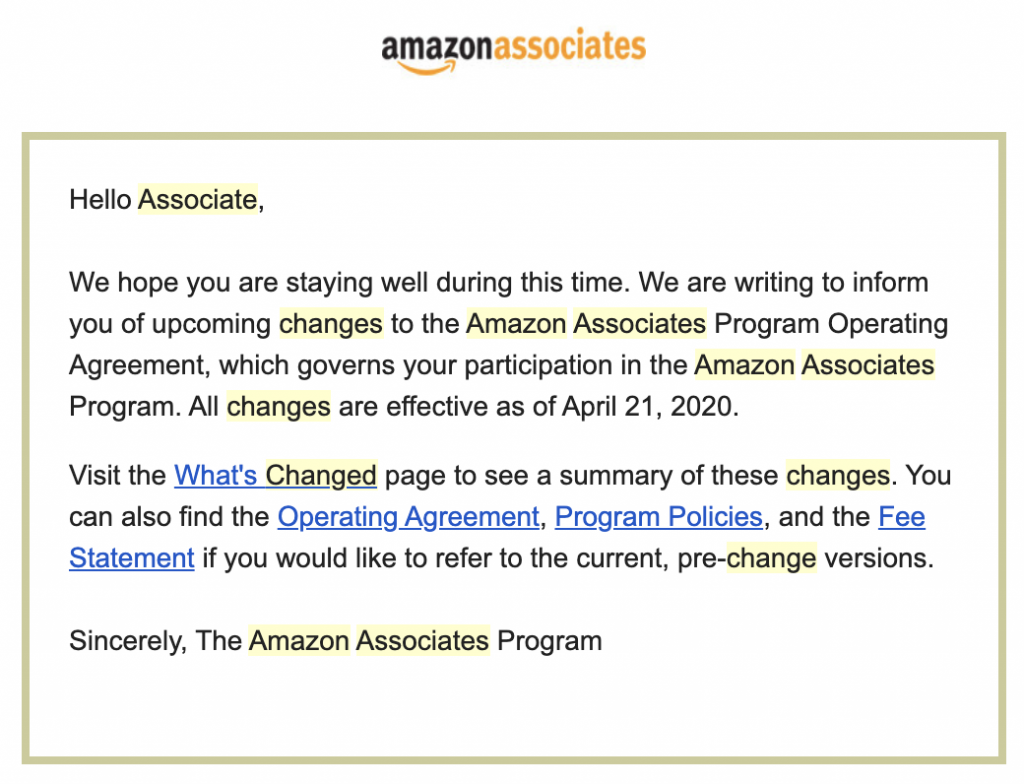This screenshot has height=784, width=1024.
Task: Open the Statement link at line start
Action: tap(132, 558)
